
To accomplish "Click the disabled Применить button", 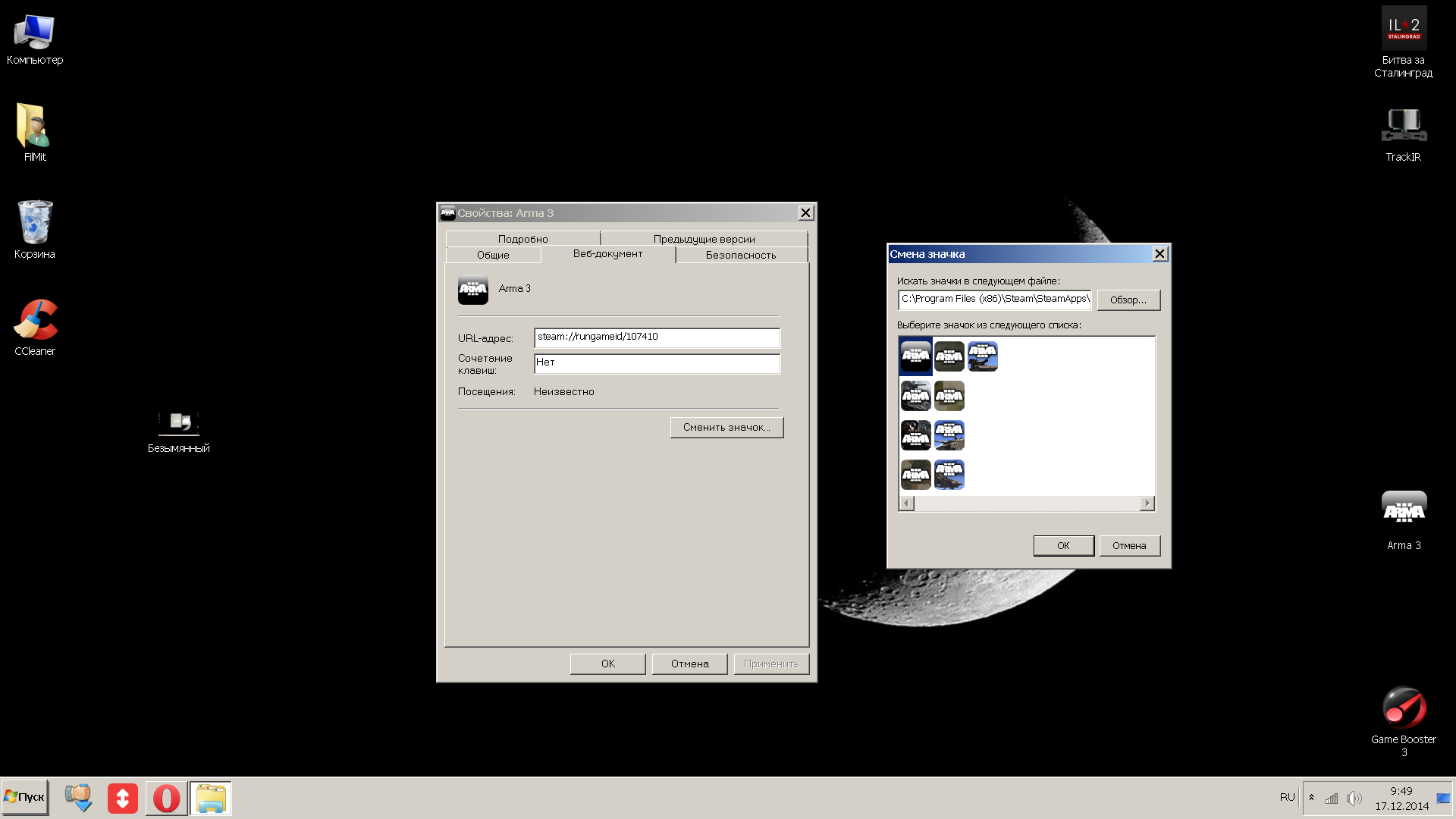I will click(x=771, y=664).
